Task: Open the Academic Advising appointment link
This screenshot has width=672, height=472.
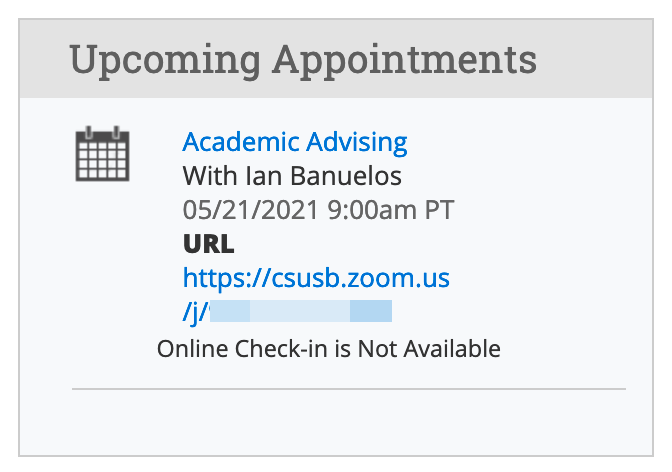Action: (x=295, y=142)
